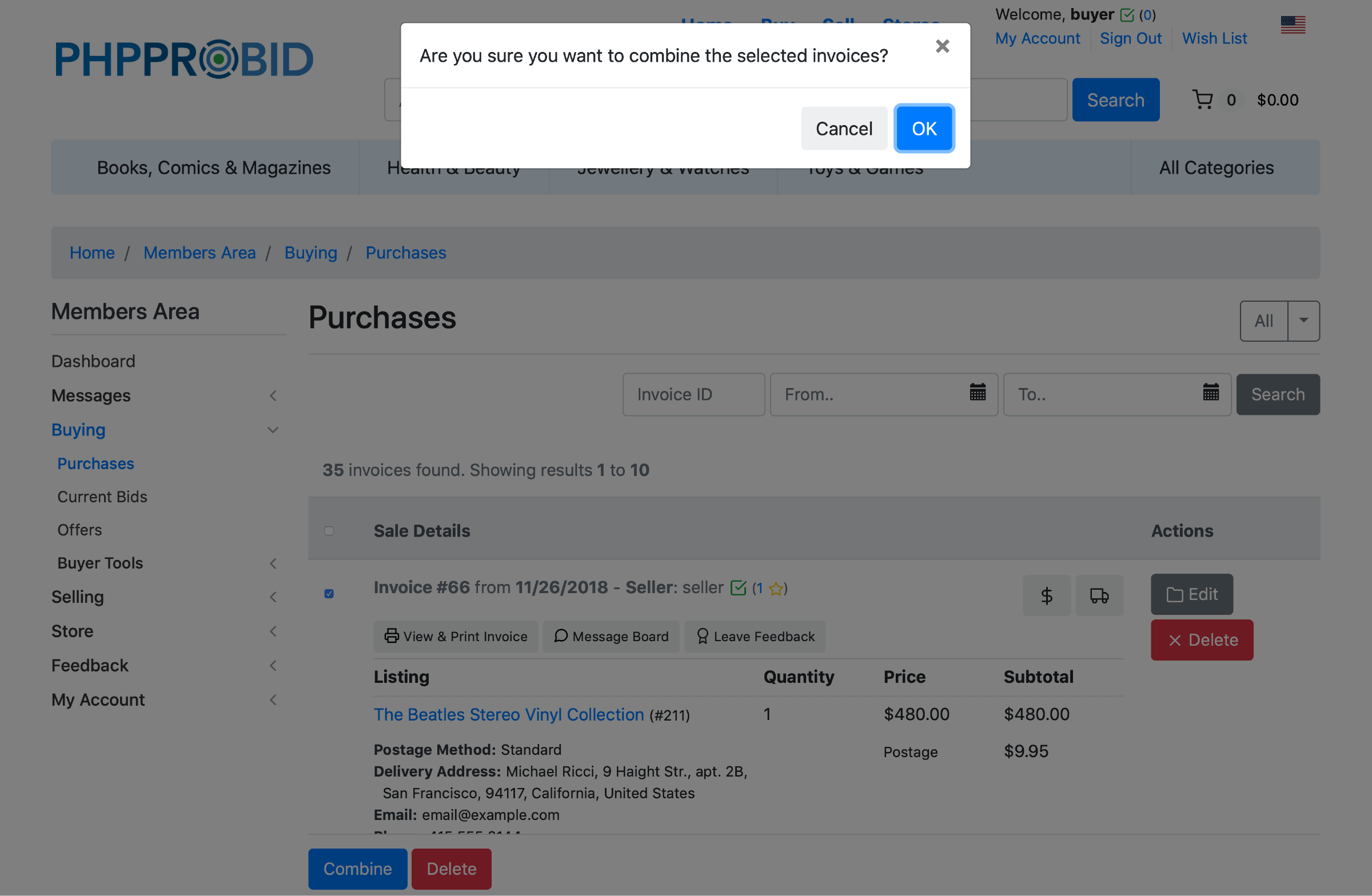Click the US flag language icon
Viewport: 1372px width, 896px height.
(x=1293, y=25)
